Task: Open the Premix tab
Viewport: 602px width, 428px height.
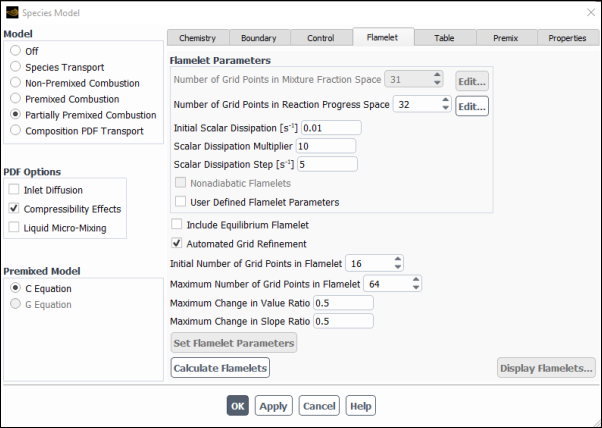Action: pyautogui.click(x=506, y=38)
